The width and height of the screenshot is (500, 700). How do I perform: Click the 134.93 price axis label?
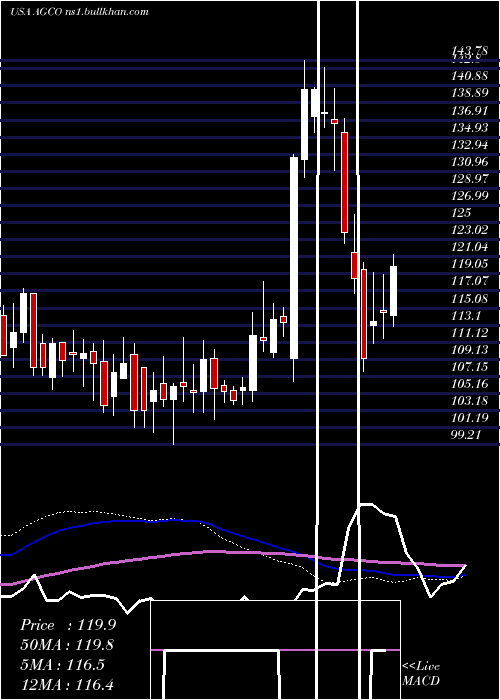(x=469, y=128)
